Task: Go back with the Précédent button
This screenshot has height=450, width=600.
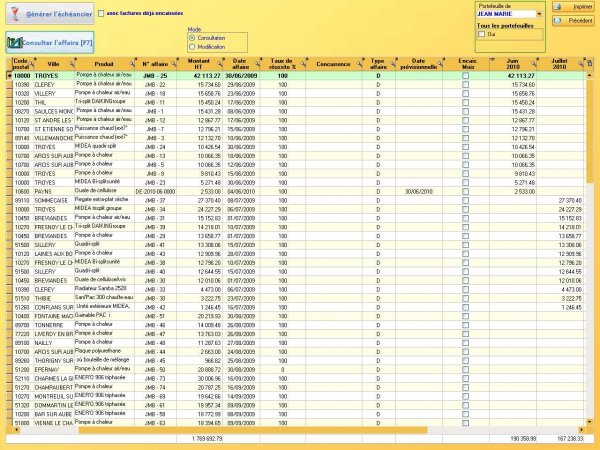Action: tap(573, 21)
